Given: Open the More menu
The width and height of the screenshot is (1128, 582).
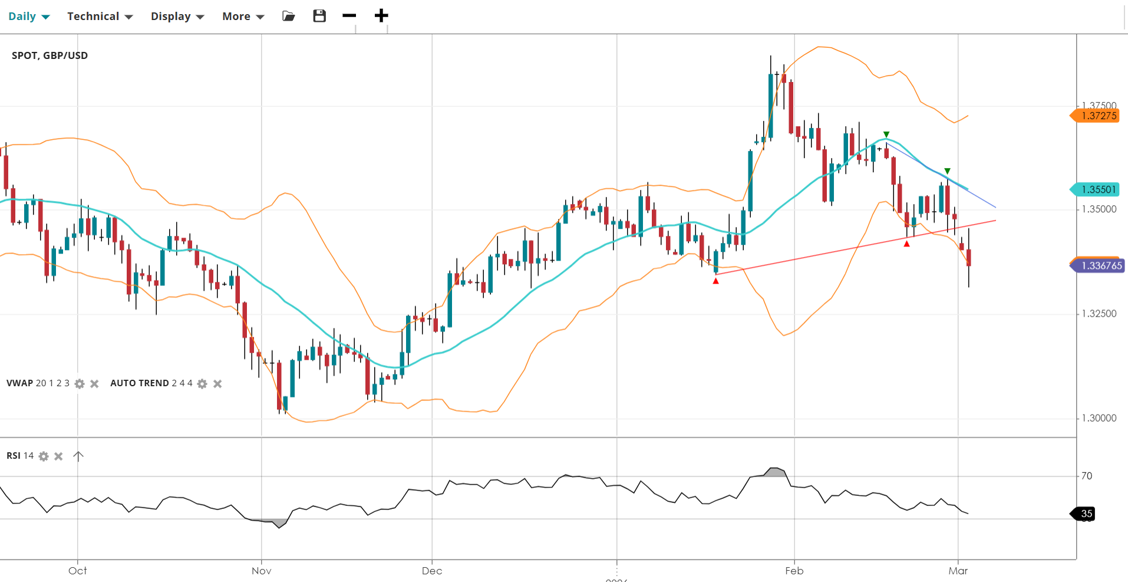Looking at the screenshot, I should pyautogui.click(x=243, y=16).
